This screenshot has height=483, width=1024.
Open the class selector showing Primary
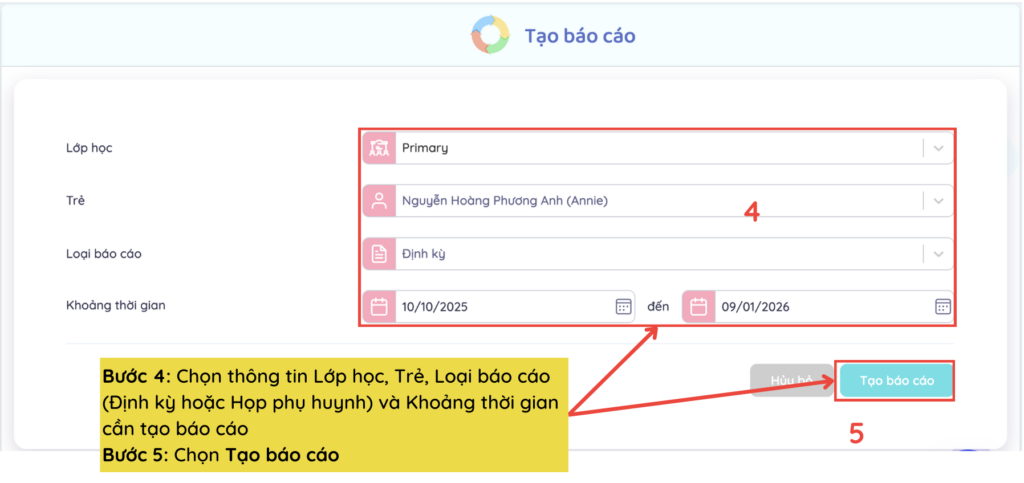(x=650, y=148)
